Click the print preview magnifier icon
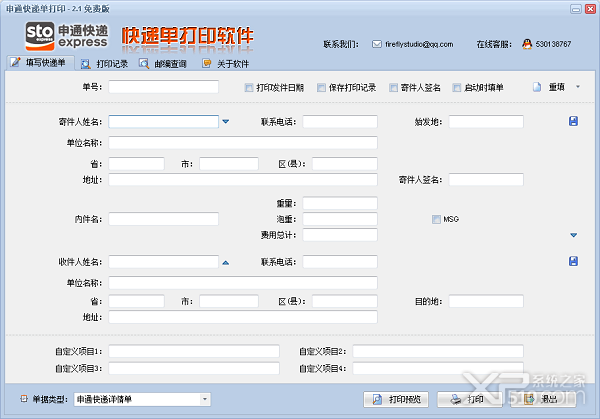This screenshot has width=600, height=419. click(x=377, y=399)
